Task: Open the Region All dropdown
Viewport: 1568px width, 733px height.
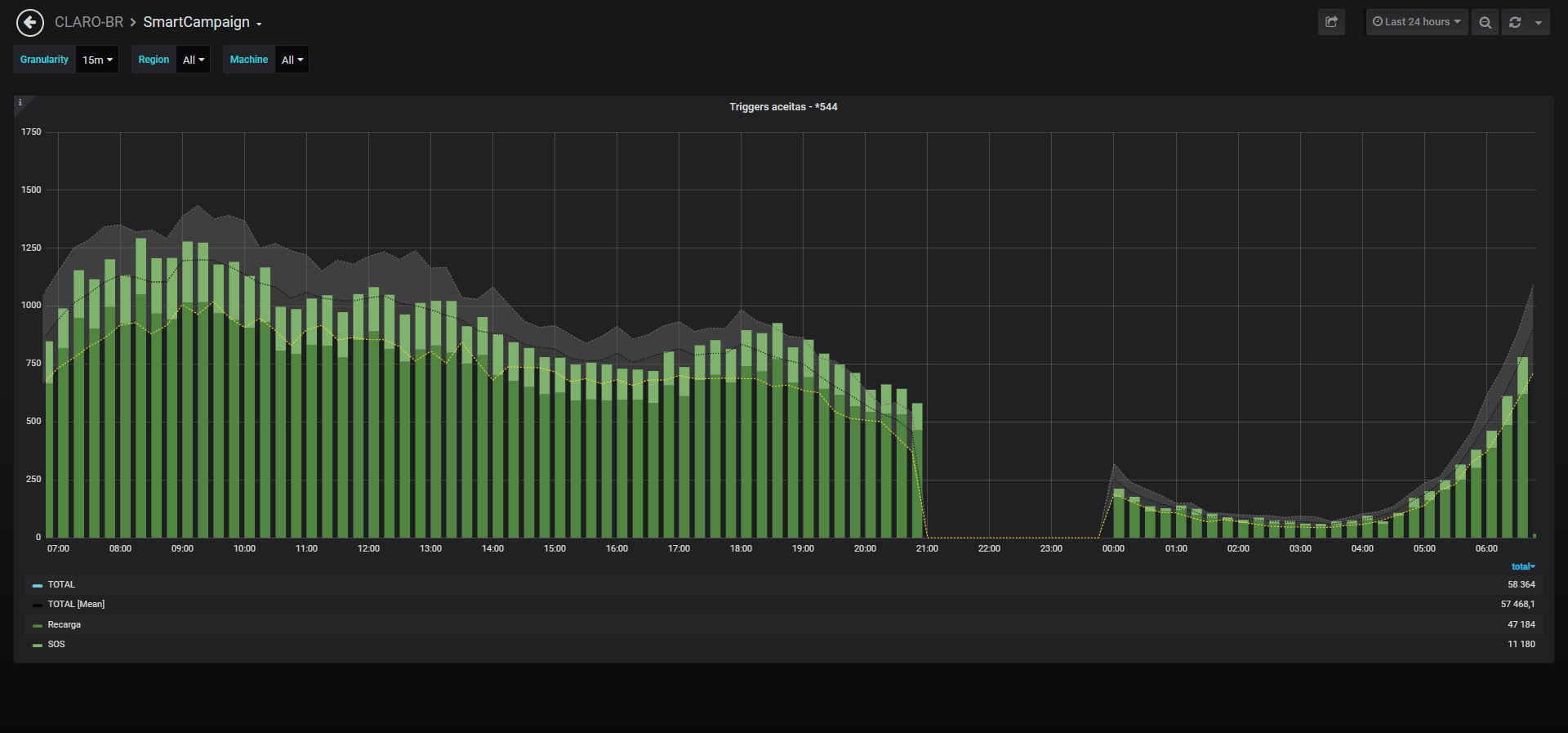Action: (194, 60)
